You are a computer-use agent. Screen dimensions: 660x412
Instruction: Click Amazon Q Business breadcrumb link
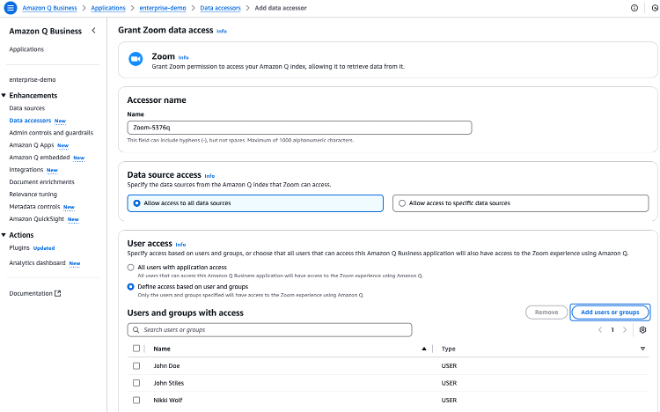click(50, 8)
